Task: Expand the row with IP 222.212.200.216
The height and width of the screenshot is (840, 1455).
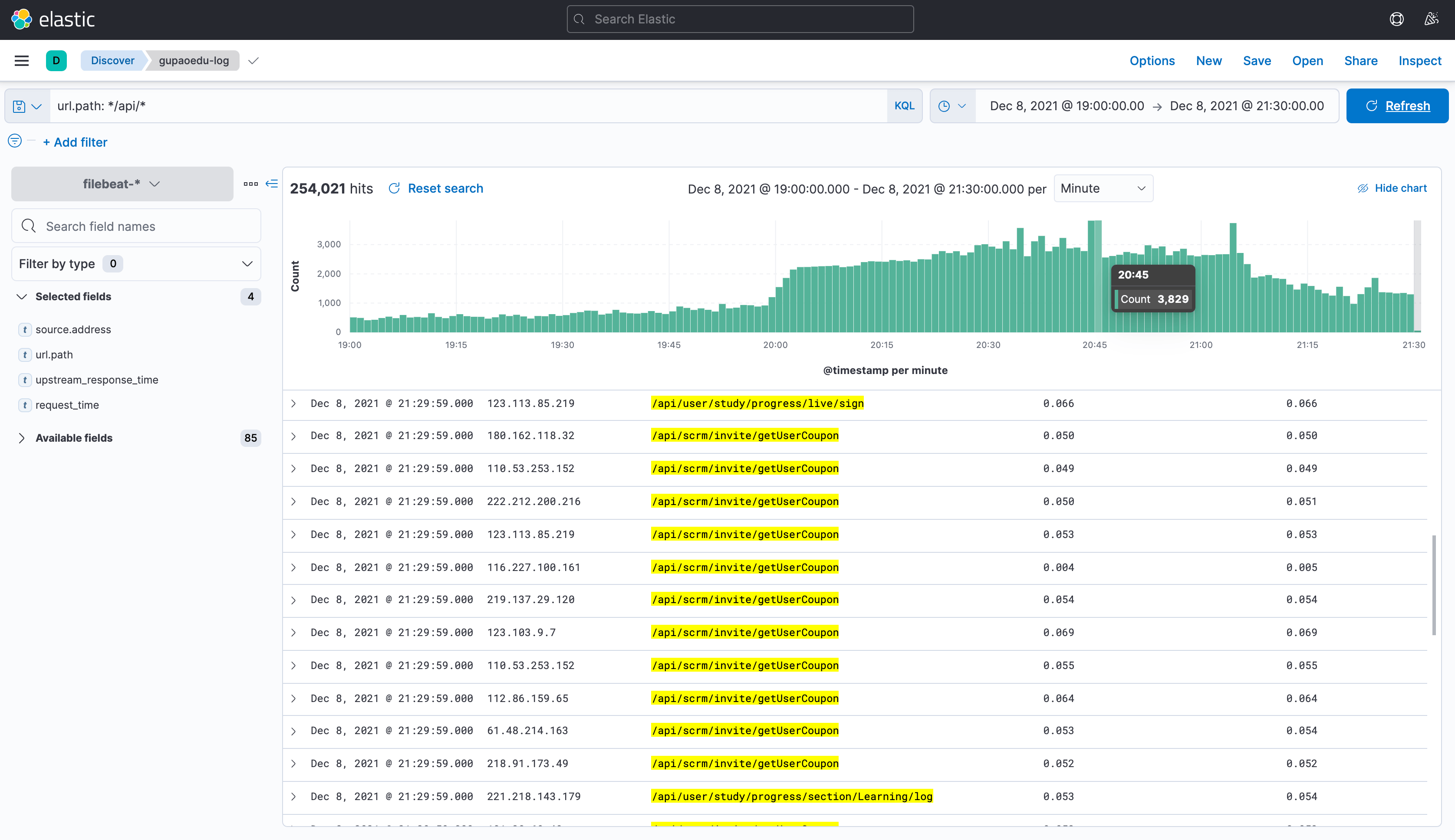Action: point(293,502)
